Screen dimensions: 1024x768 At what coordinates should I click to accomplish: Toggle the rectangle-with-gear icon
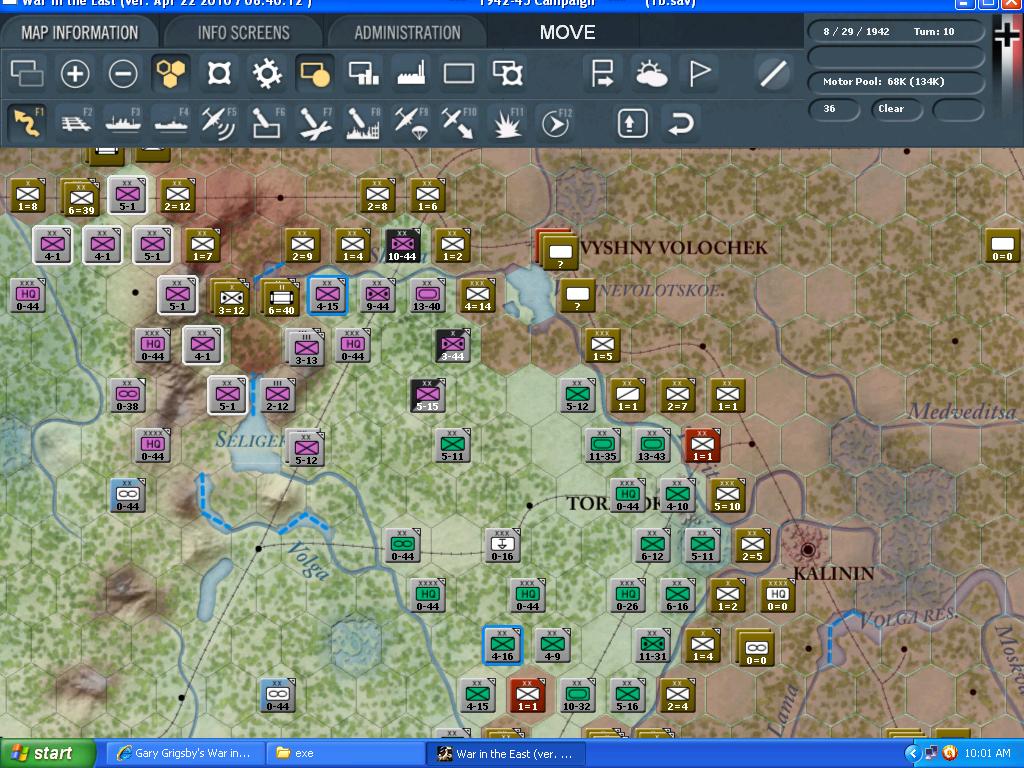coord(507,73)
